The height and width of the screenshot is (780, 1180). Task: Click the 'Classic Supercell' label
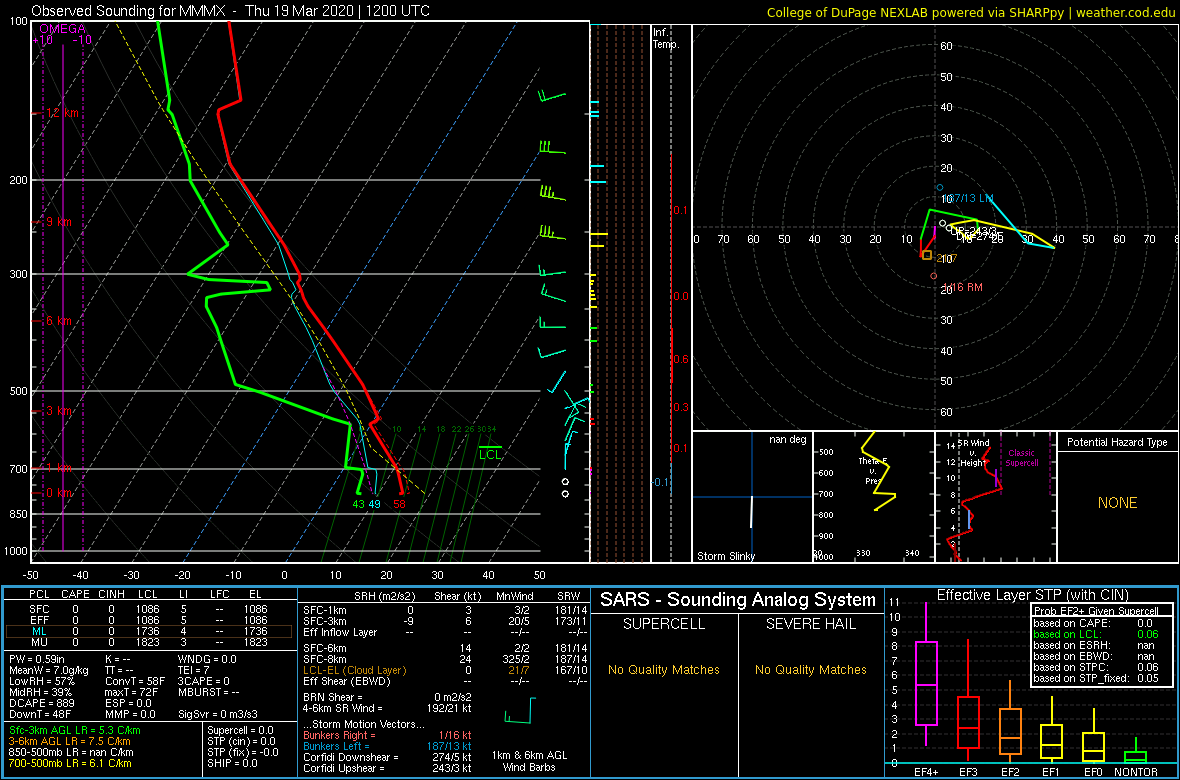point(1020,458)
